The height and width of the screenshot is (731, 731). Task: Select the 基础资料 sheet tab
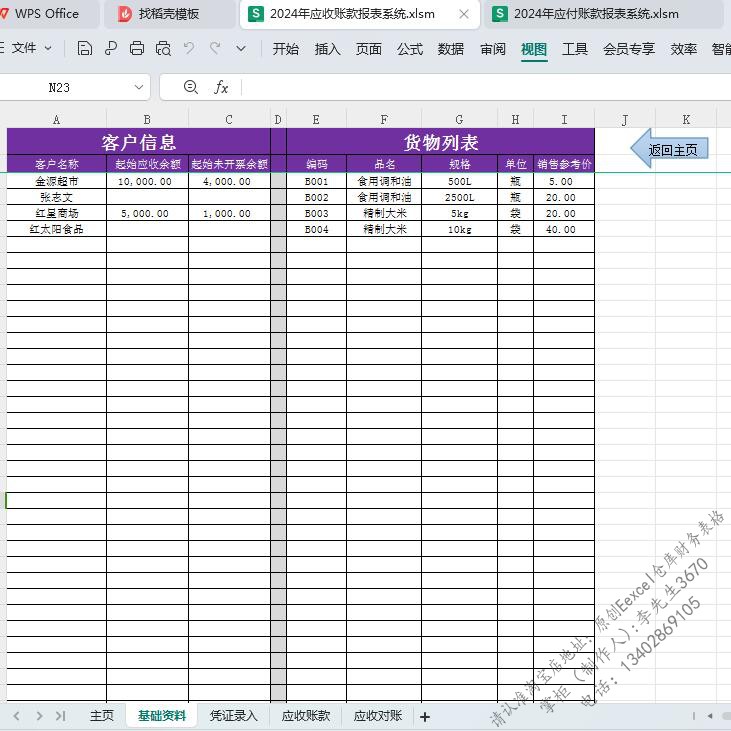[x=162, y=715]
